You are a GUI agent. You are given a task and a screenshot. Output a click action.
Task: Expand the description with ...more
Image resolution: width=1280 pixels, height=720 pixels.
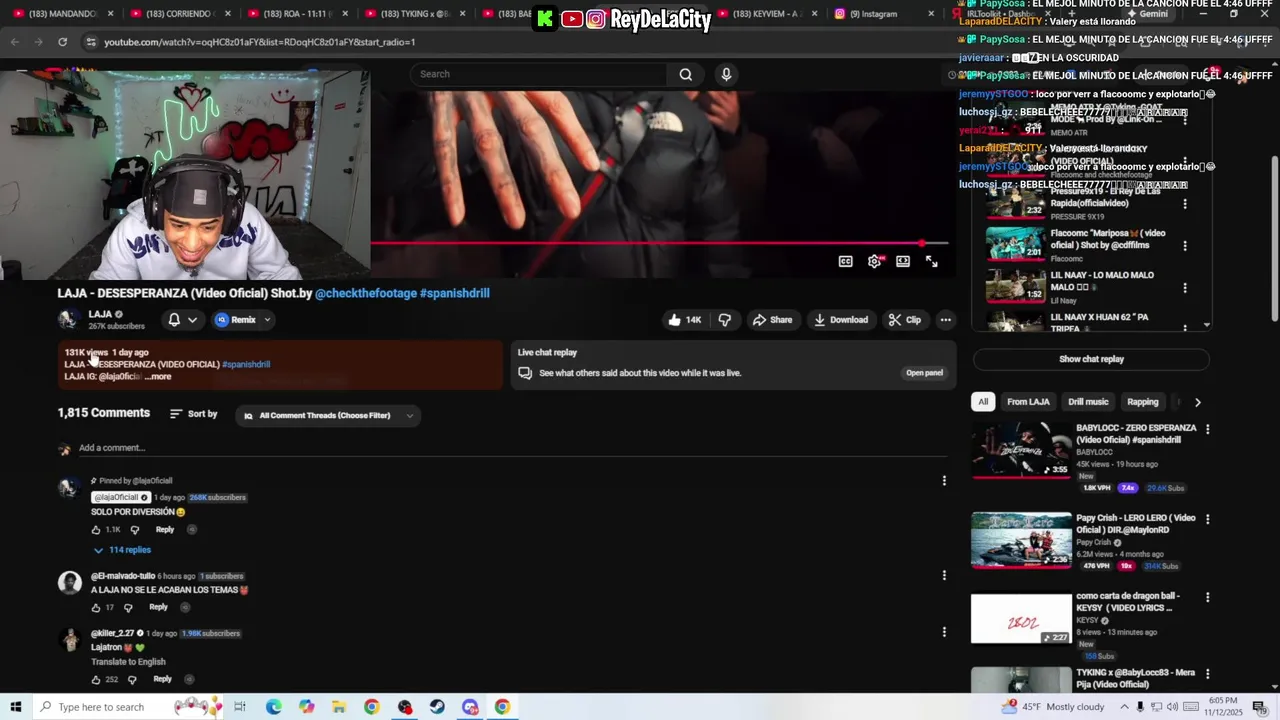coord(158,377)
